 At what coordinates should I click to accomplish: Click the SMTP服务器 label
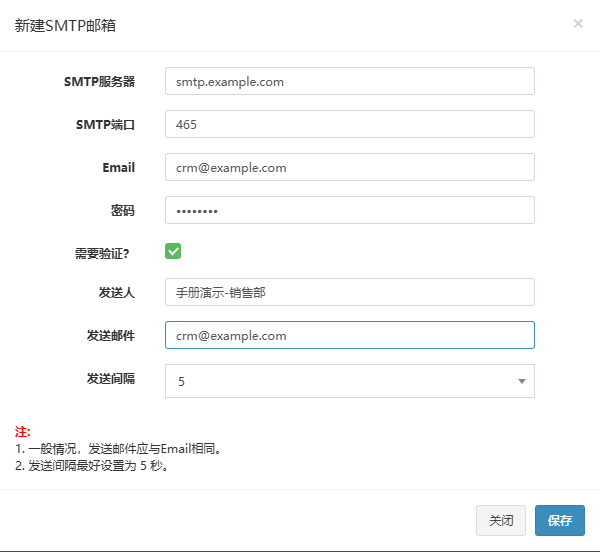coord(99,81)
